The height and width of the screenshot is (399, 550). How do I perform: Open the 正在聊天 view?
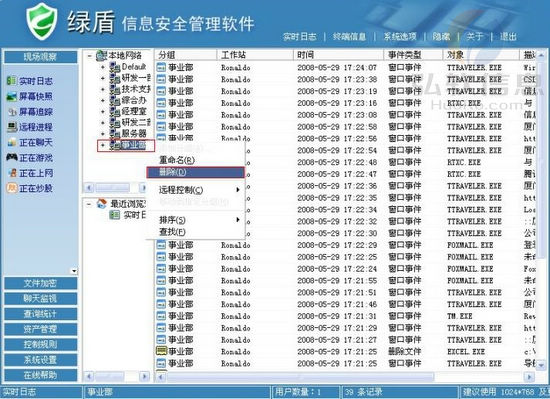30,142
